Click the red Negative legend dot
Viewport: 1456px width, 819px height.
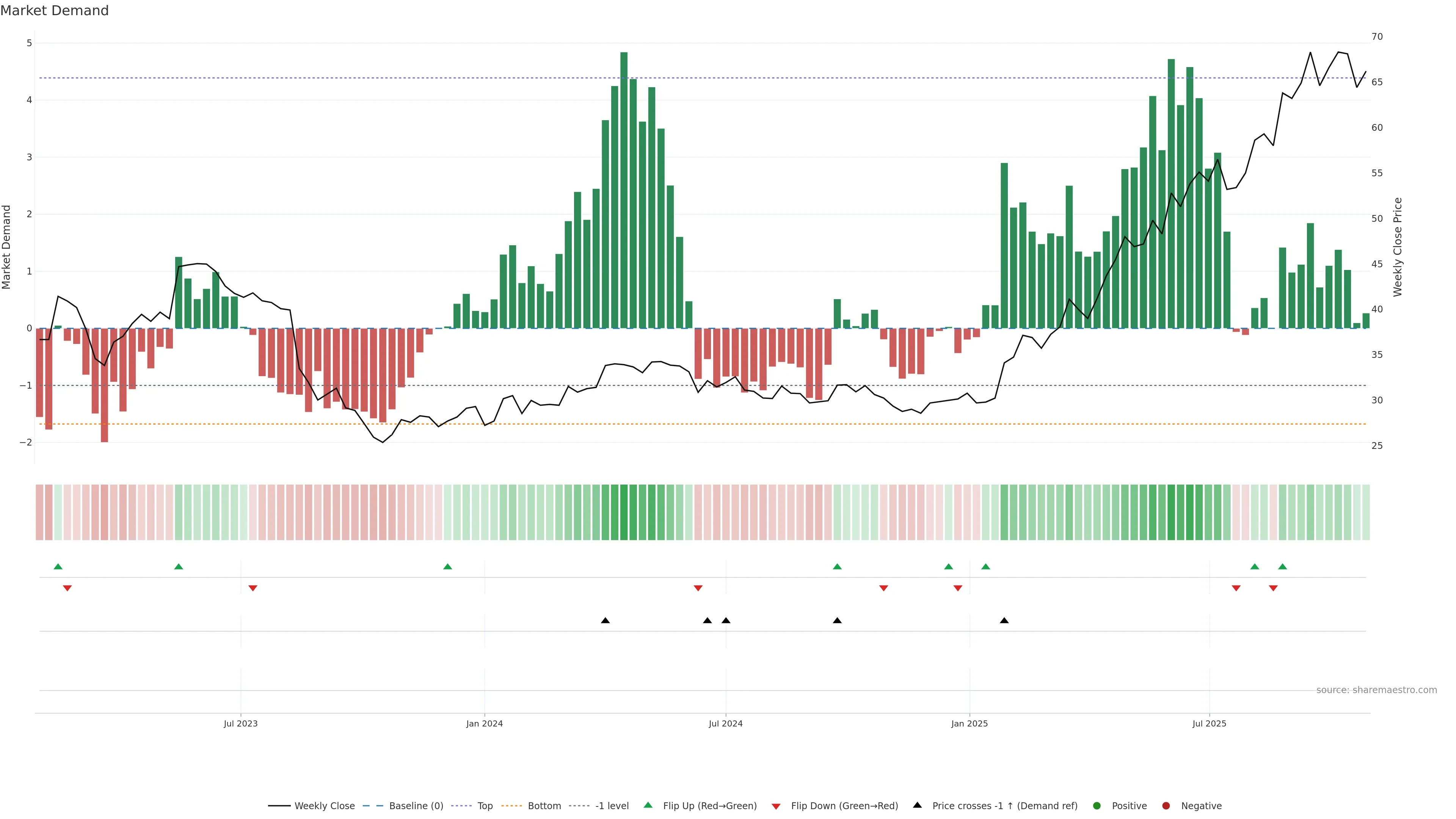point(1166,806)
